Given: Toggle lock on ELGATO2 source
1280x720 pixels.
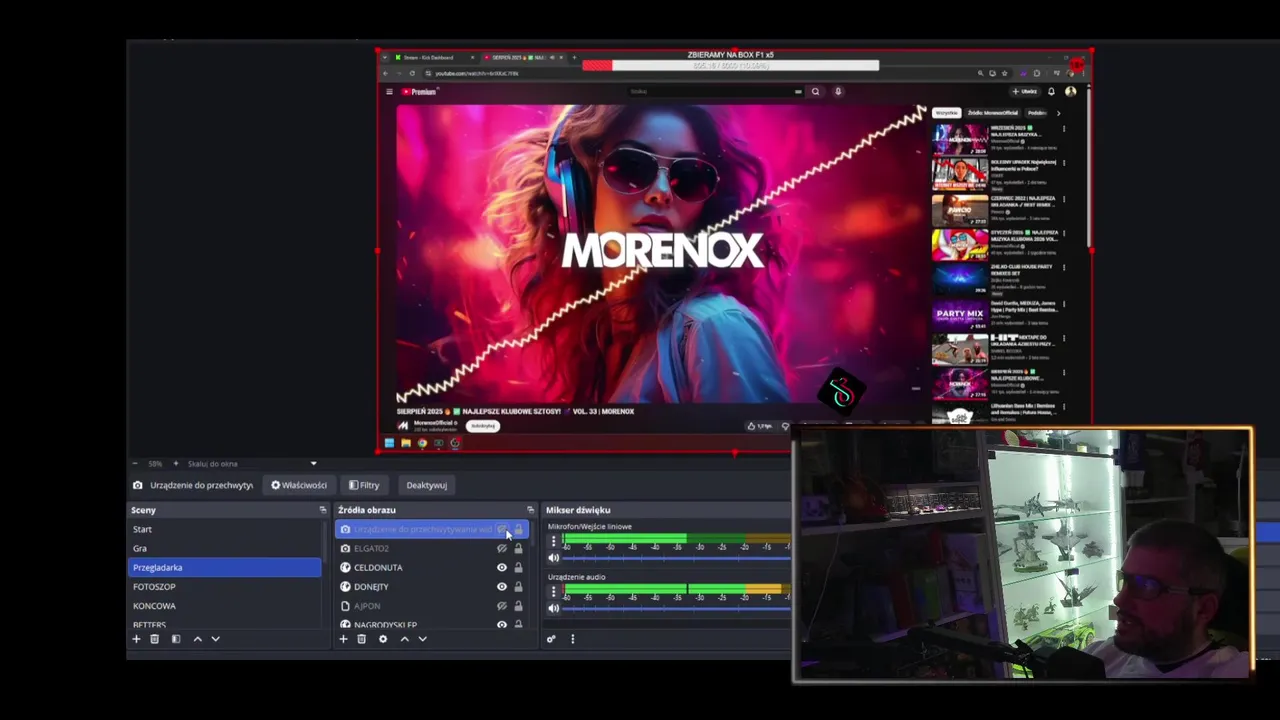Looking at the screenshot, I should [x=518, y=548].
